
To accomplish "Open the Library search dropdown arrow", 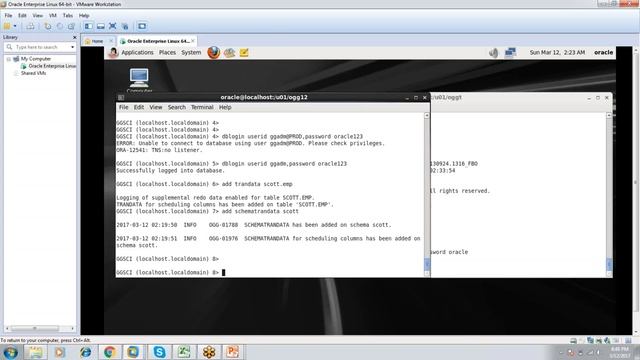I will (x=73, y=47).
